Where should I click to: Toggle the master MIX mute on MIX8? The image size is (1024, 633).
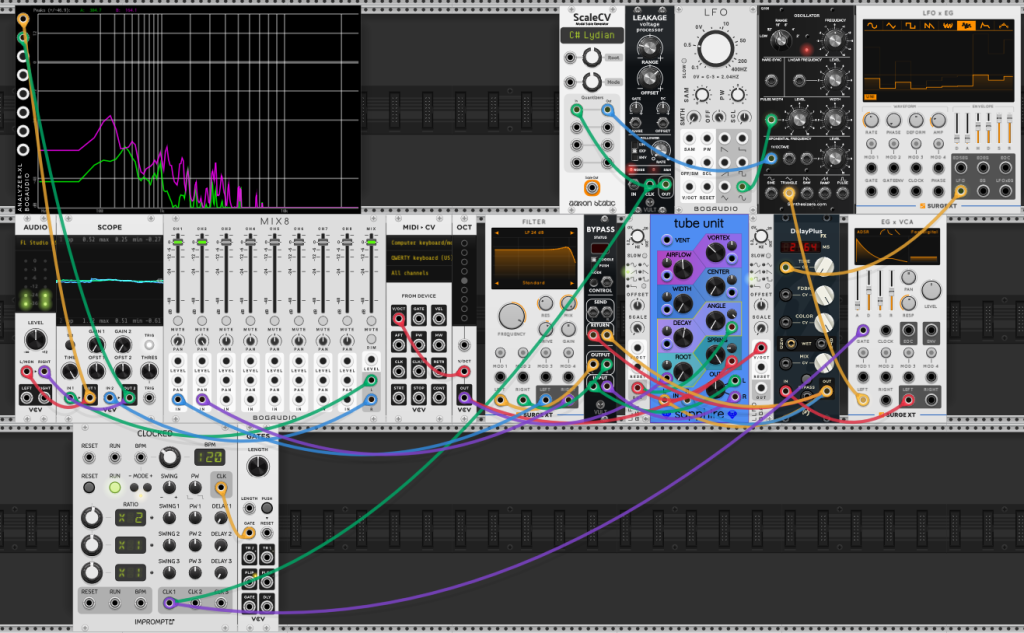[371, 321]
